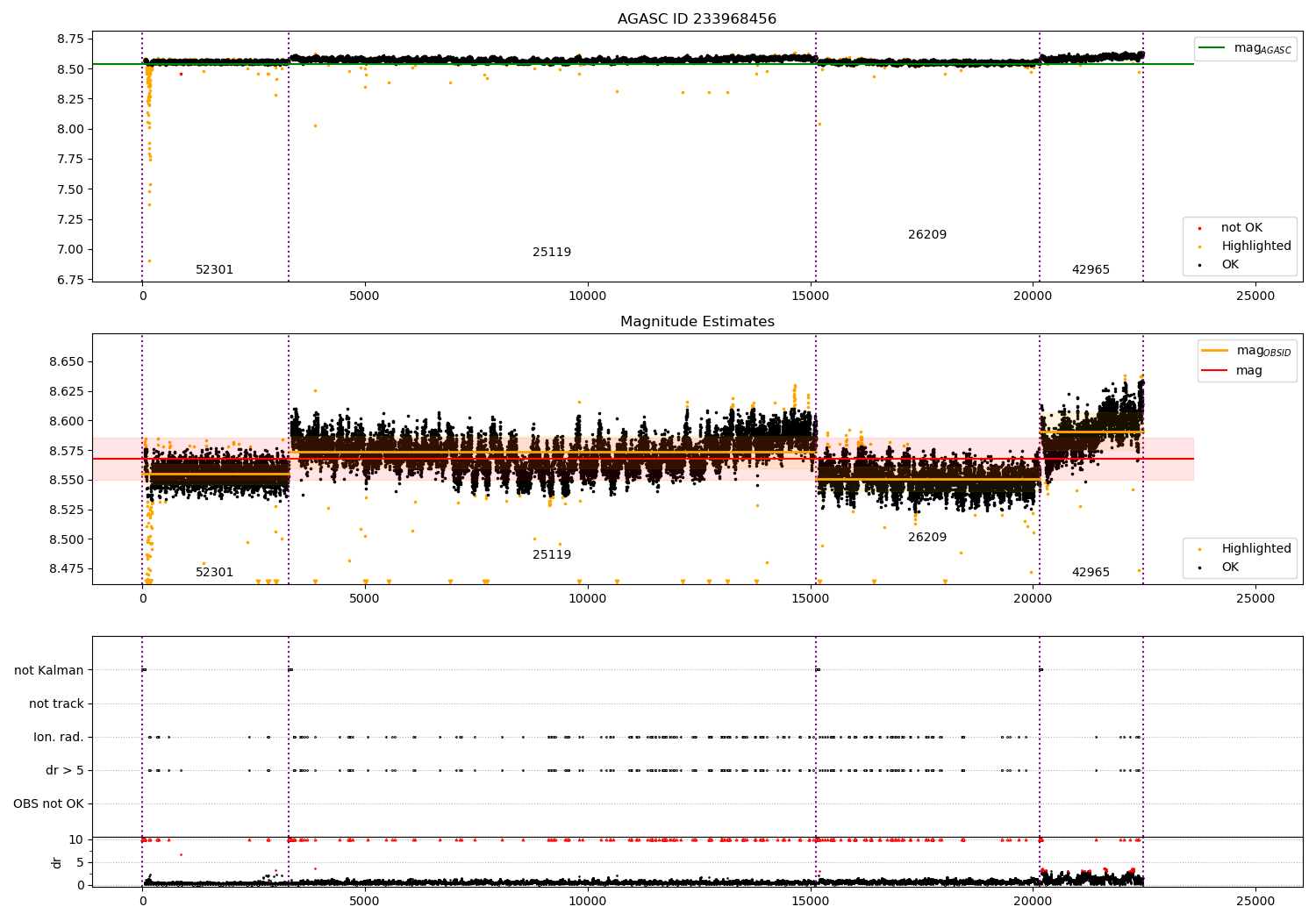
Task: Click 'Highlighted' in the Magnitude Estimates legend
Action: click(x=1255, y=548)
